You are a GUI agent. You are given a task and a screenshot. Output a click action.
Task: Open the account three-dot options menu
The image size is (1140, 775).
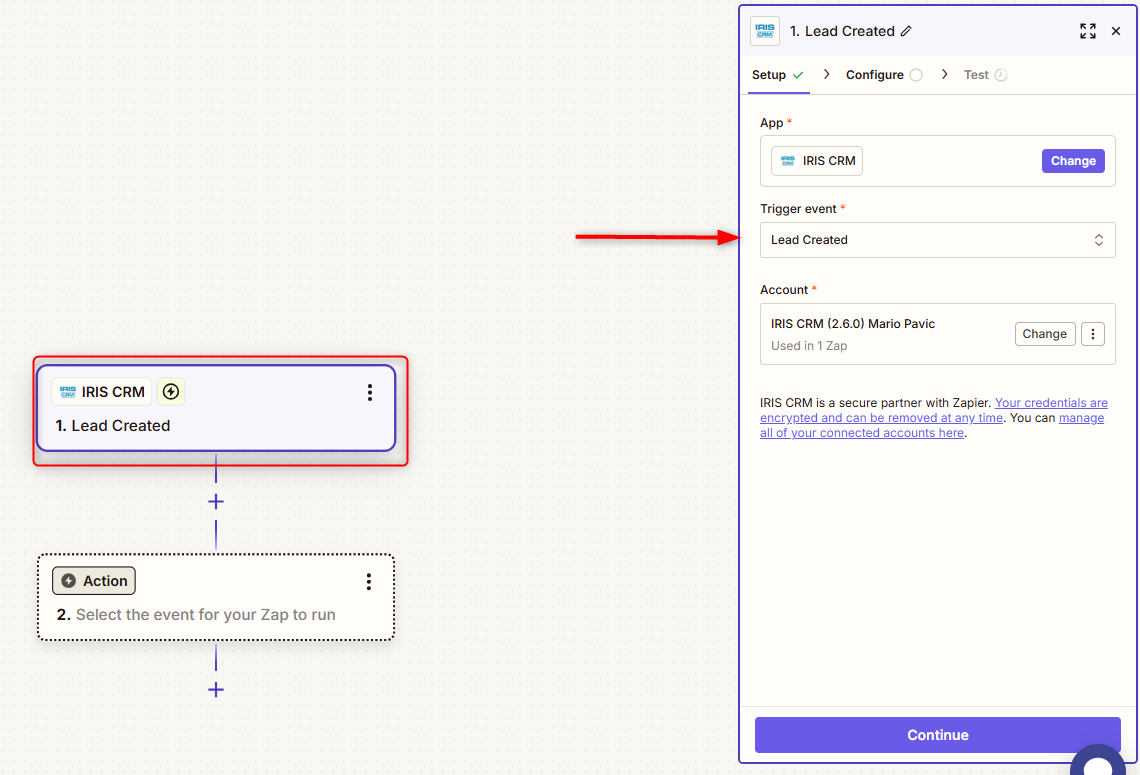point(1092,334)
